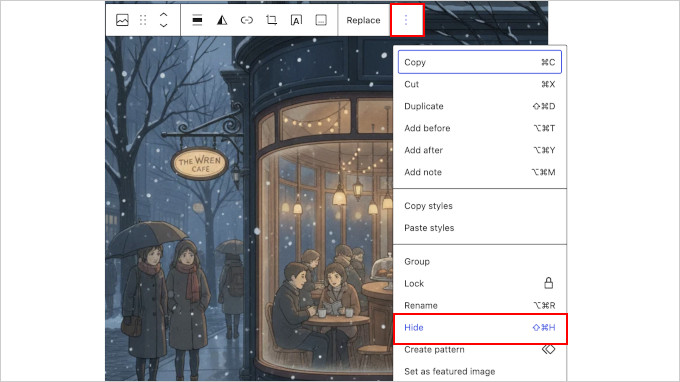
Task: Open the Align options icon
Action: [197, 20]
